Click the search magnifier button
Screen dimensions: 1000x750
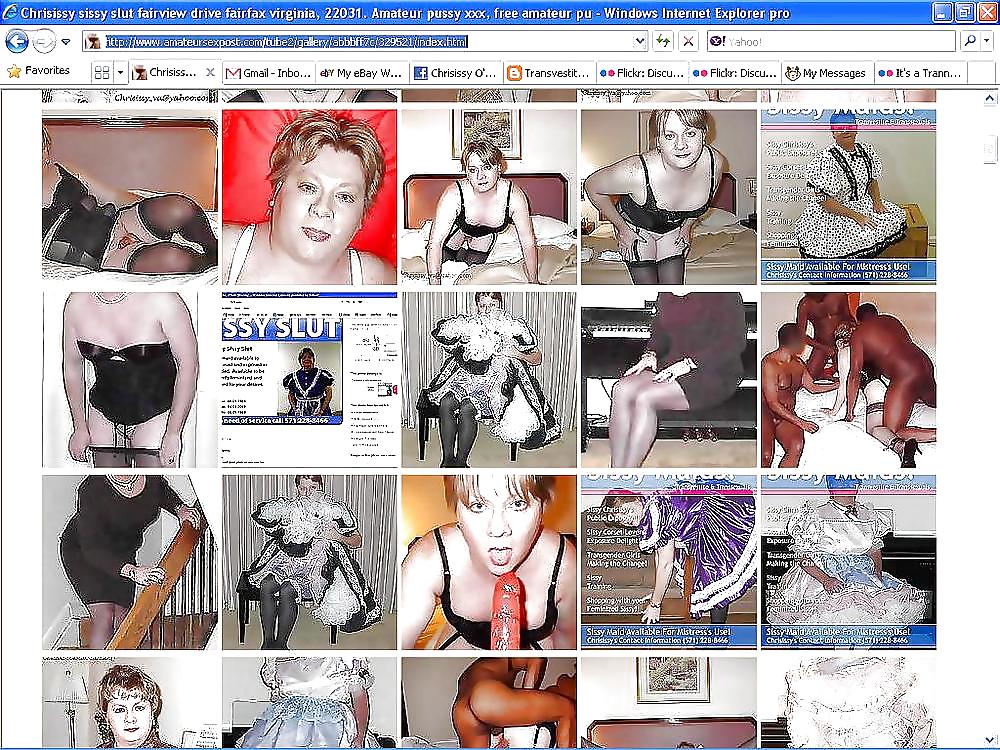coord(966,42)
